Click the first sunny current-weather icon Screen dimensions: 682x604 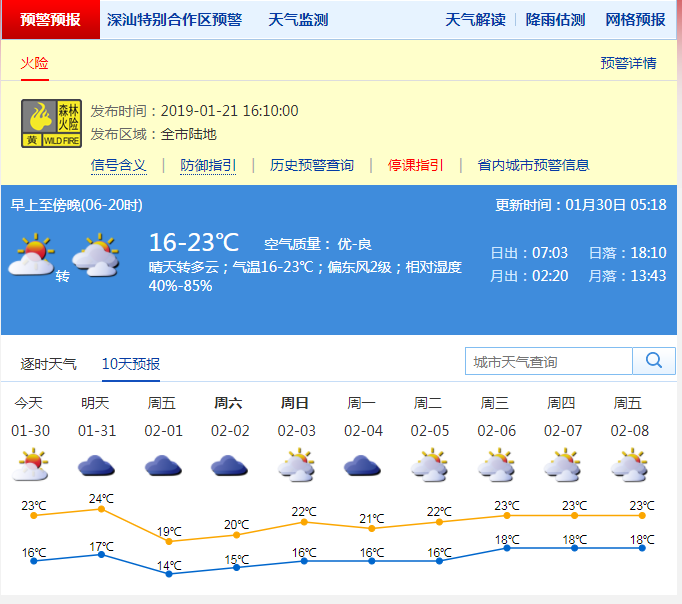coord(31,255)
